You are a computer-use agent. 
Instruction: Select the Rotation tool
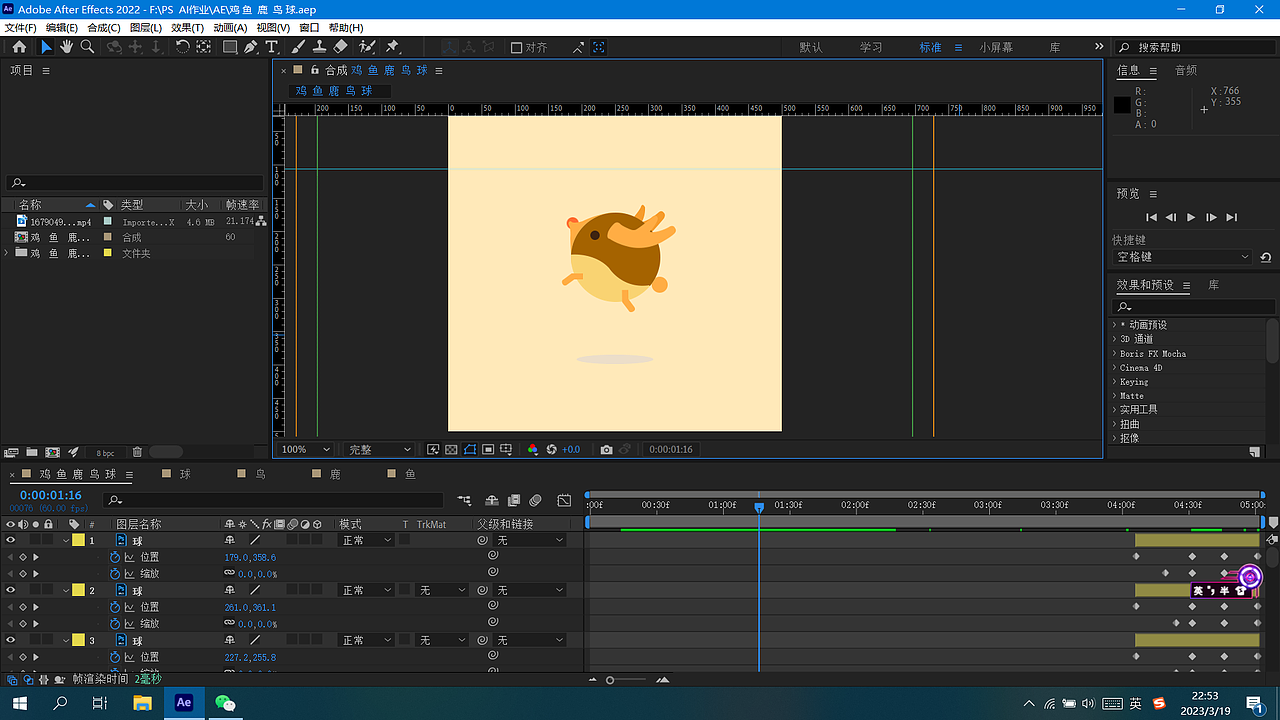tap(182, 47)
